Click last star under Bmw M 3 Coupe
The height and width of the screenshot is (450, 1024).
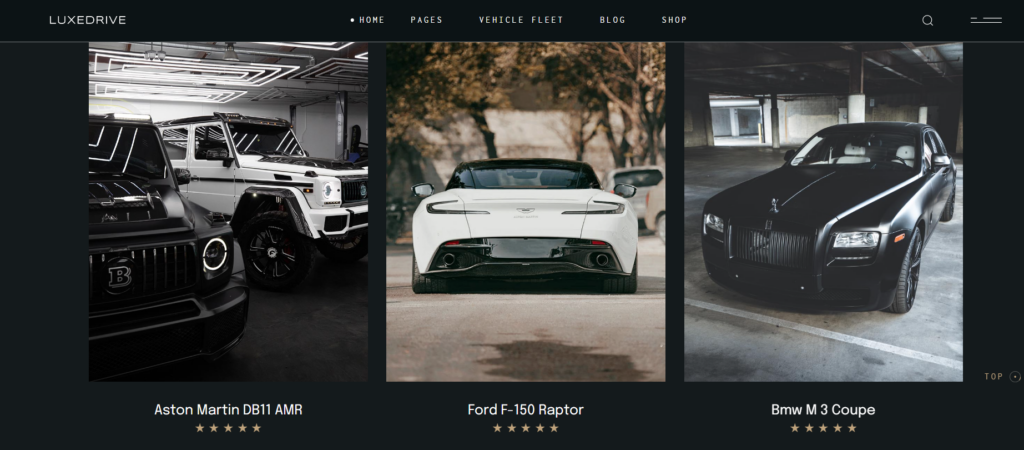click(852, 428)
